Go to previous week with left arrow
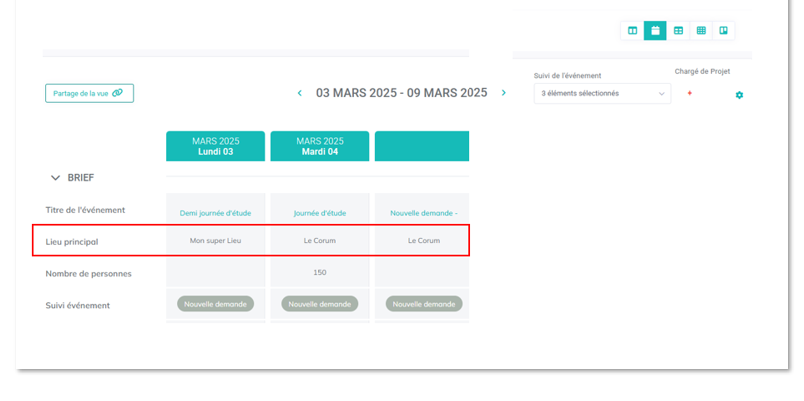 click(x=299, y=93)
